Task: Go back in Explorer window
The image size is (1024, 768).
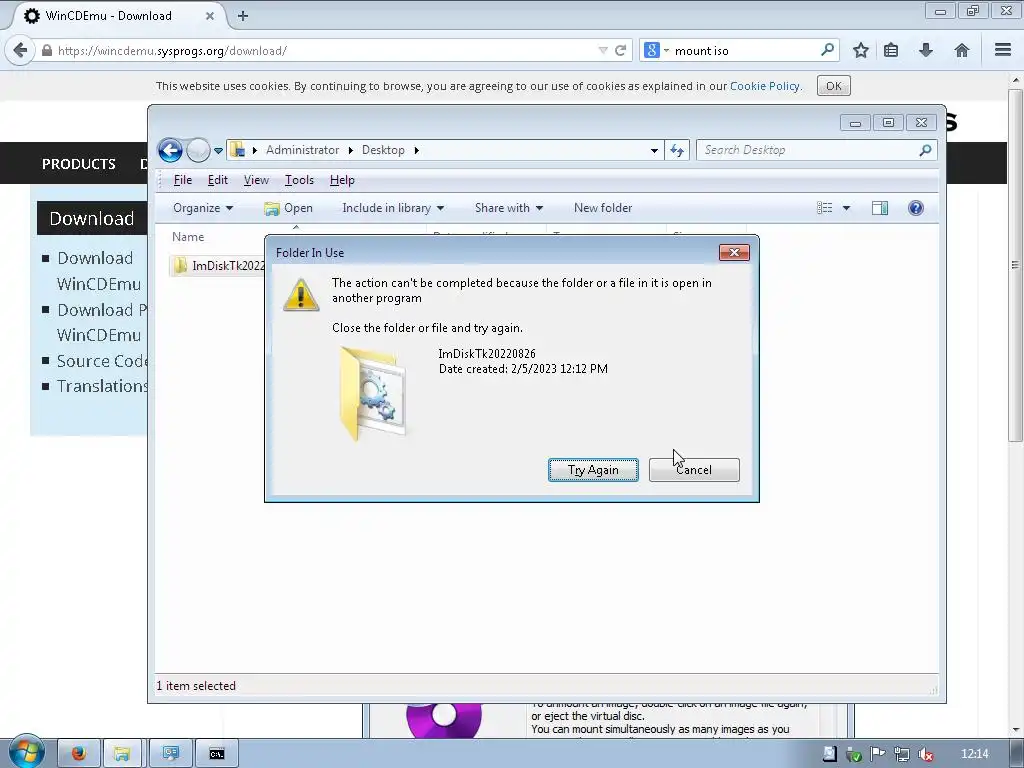Action: (170, 150)
